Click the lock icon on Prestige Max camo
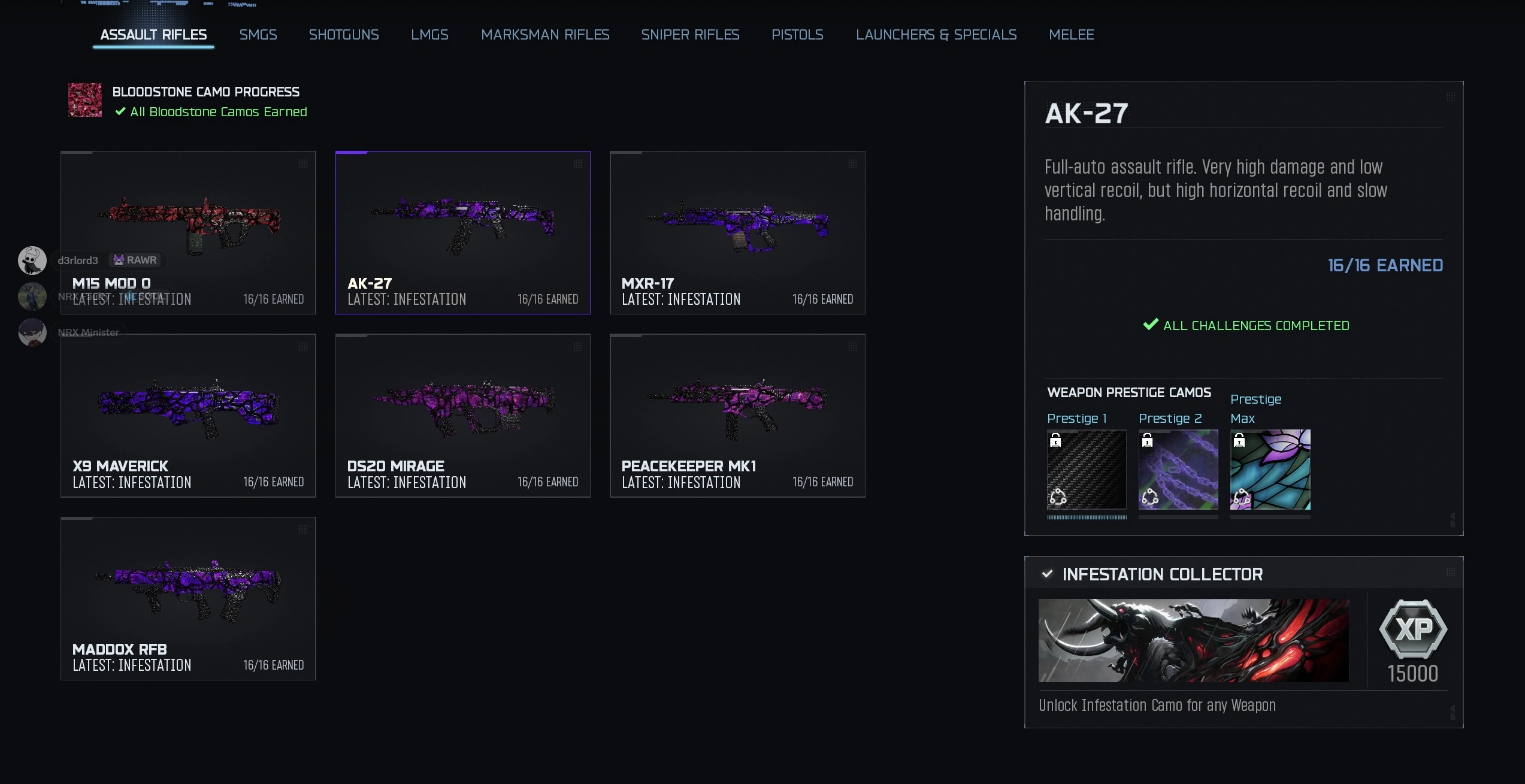Screen dimensions: 1525x784 pos(1239,441)
